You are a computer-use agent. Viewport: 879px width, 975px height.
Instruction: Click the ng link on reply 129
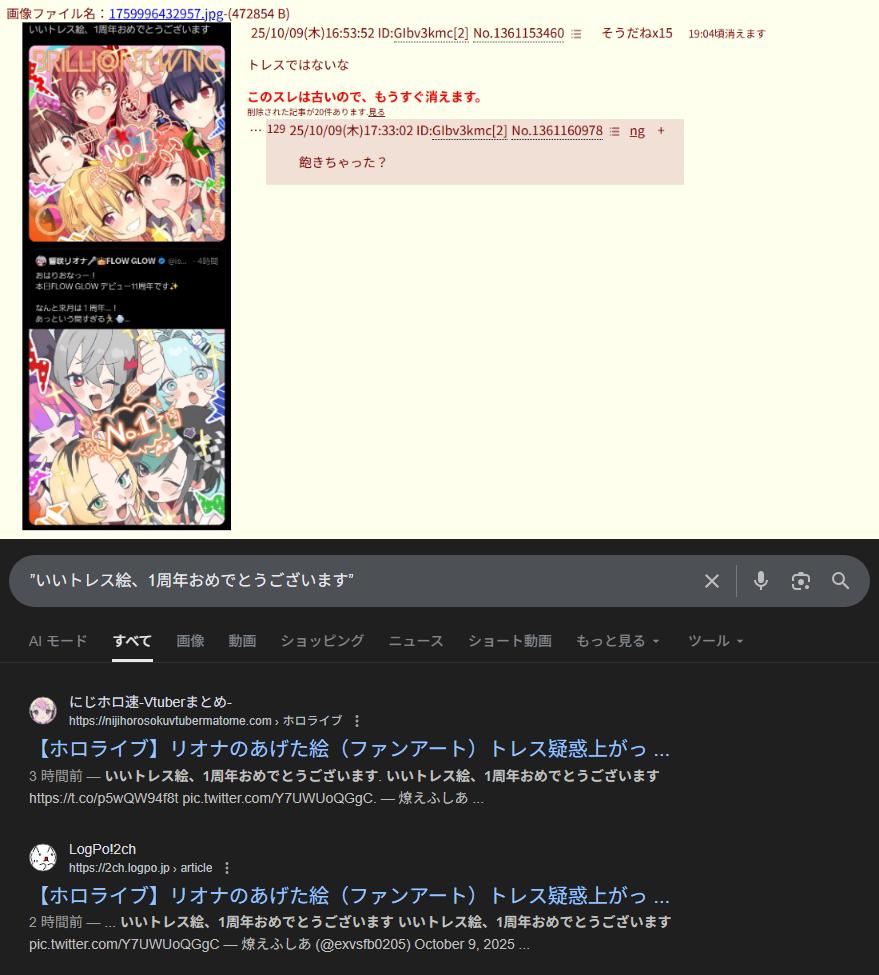(637, 131)
